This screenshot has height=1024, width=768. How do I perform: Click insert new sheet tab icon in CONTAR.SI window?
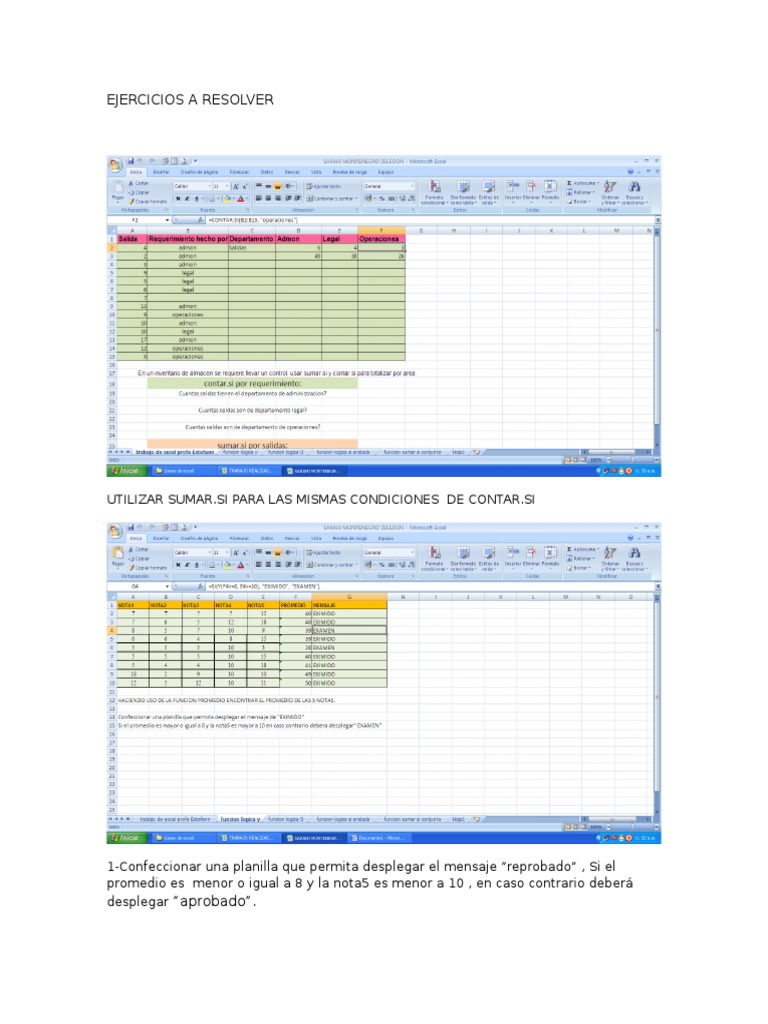pos(477,452)
